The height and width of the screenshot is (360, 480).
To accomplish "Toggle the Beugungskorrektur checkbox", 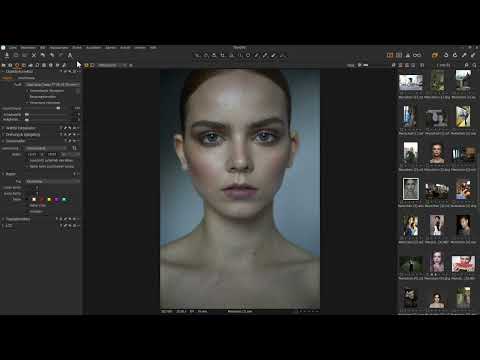I will 27,96.
